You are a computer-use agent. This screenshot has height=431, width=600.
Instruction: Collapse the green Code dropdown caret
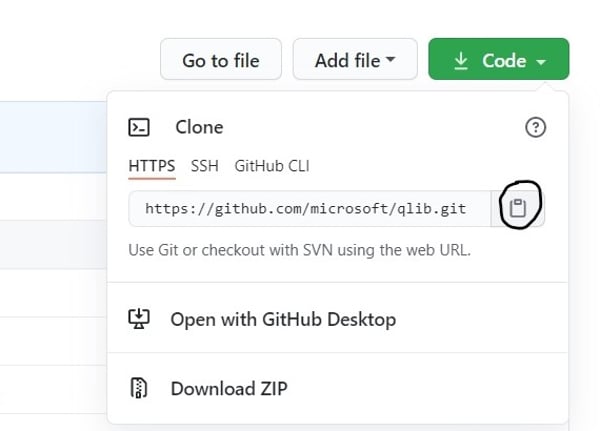pos(541,62)
